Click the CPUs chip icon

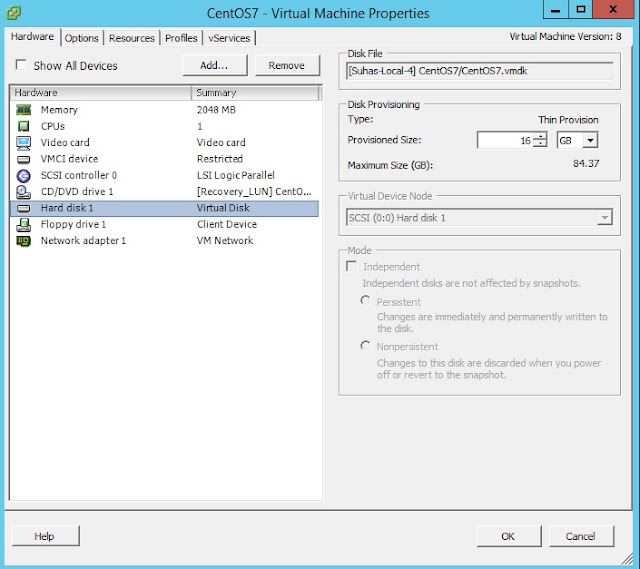click(23, 126)
